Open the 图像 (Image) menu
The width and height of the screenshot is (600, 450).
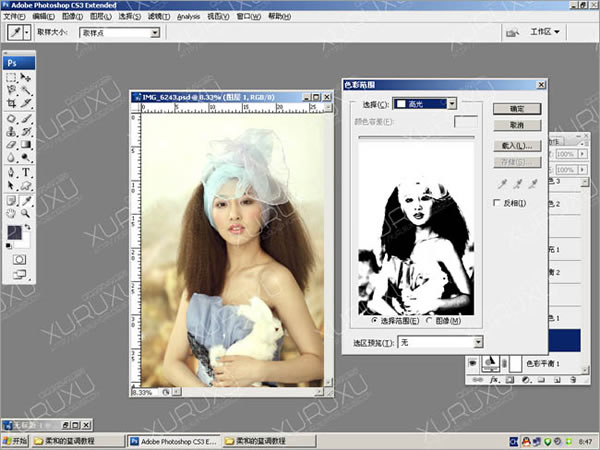[x=72, y=17]
